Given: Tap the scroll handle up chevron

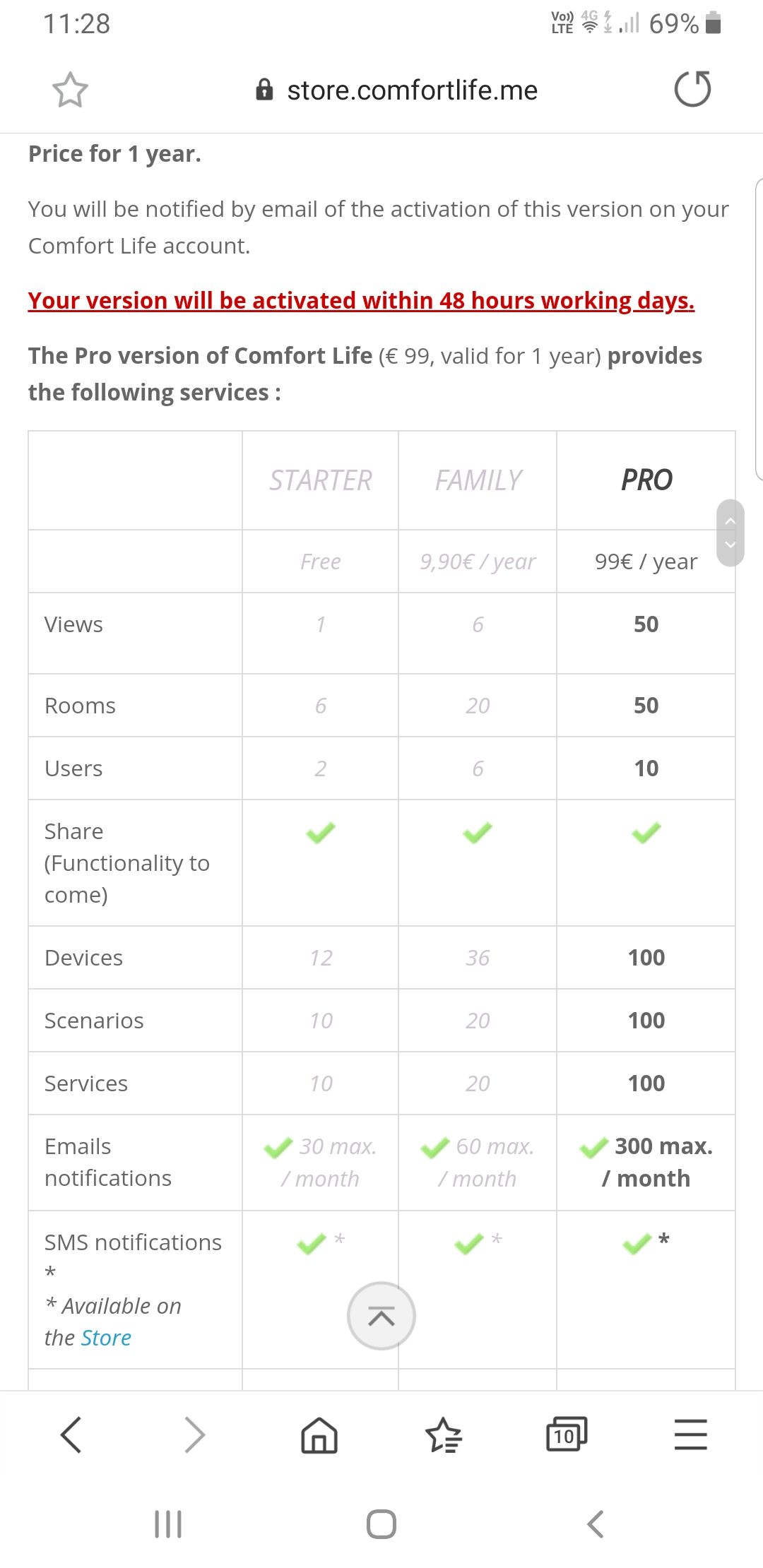Looking at the screenshot, I should tap(731, 521).
